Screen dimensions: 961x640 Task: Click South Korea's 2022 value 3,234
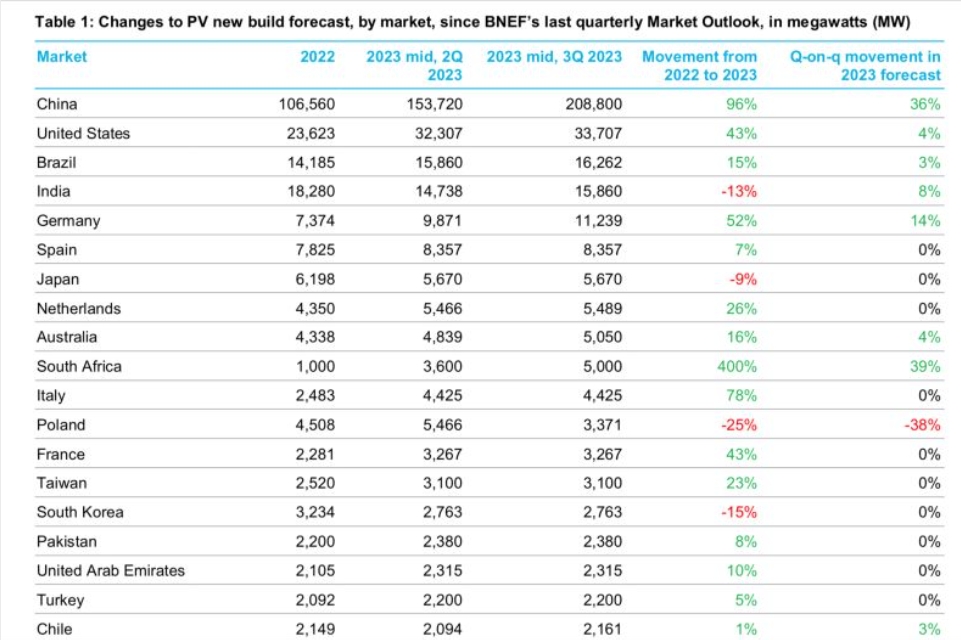[315, 512]
